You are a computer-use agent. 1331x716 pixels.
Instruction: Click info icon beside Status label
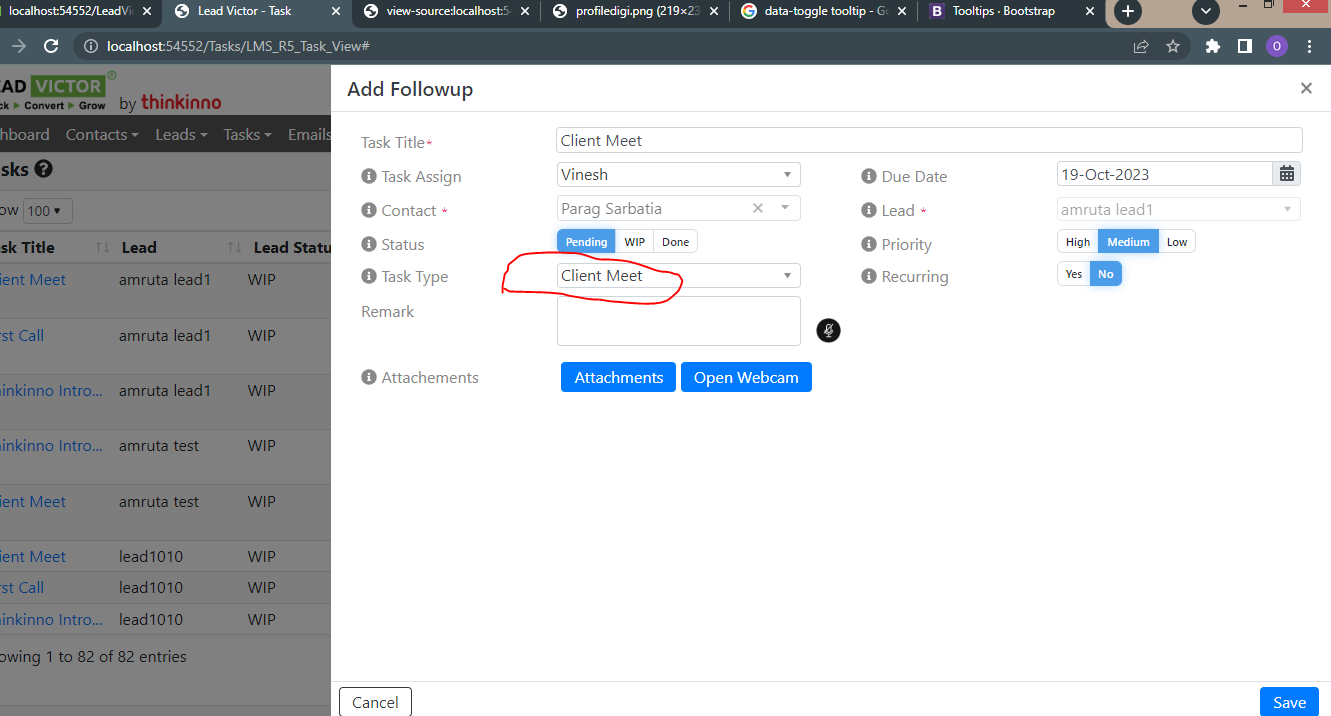coord(368,244)
